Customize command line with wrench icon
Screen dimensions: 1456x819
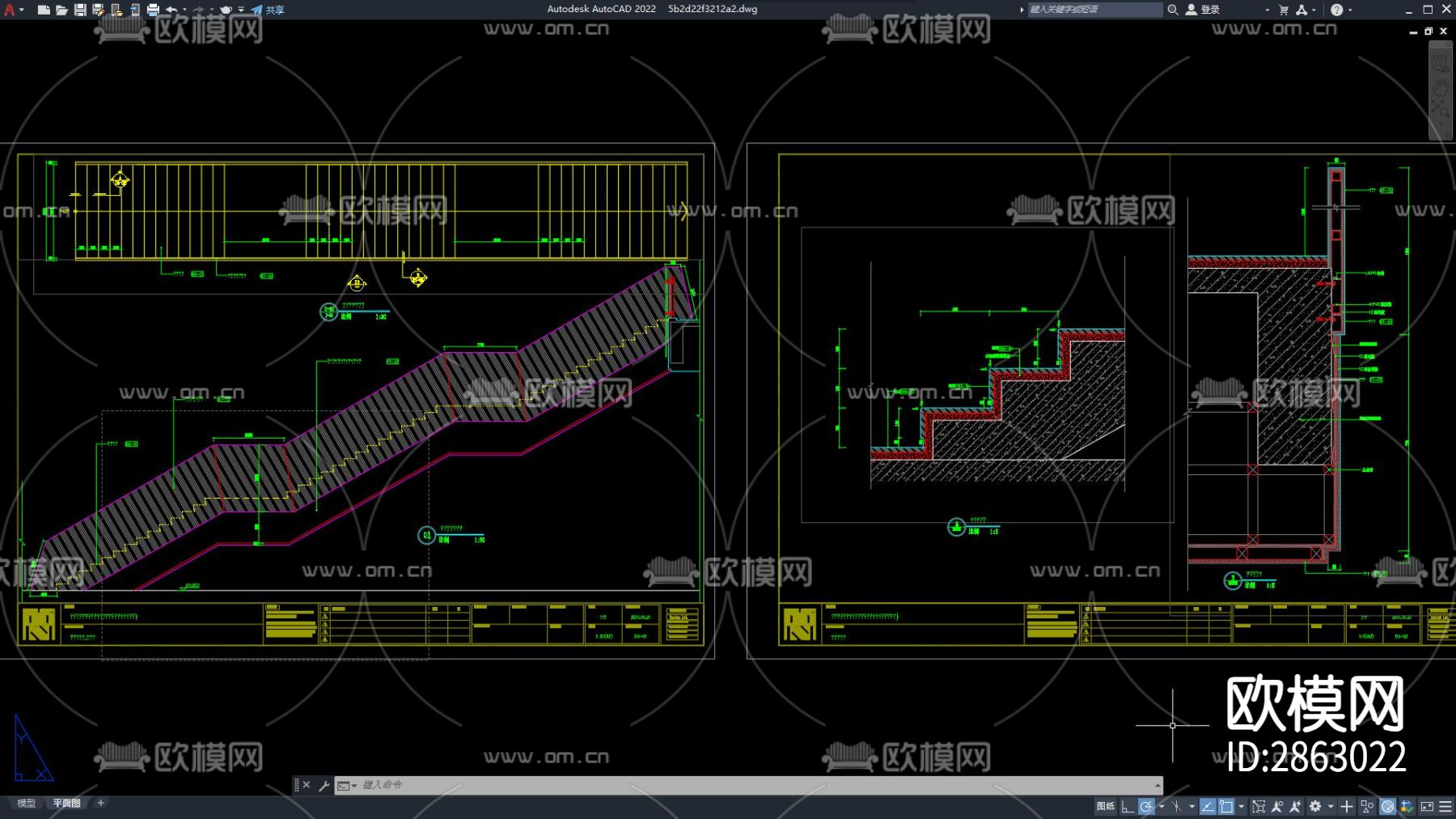pyautogui.click(x=324, y=785)
